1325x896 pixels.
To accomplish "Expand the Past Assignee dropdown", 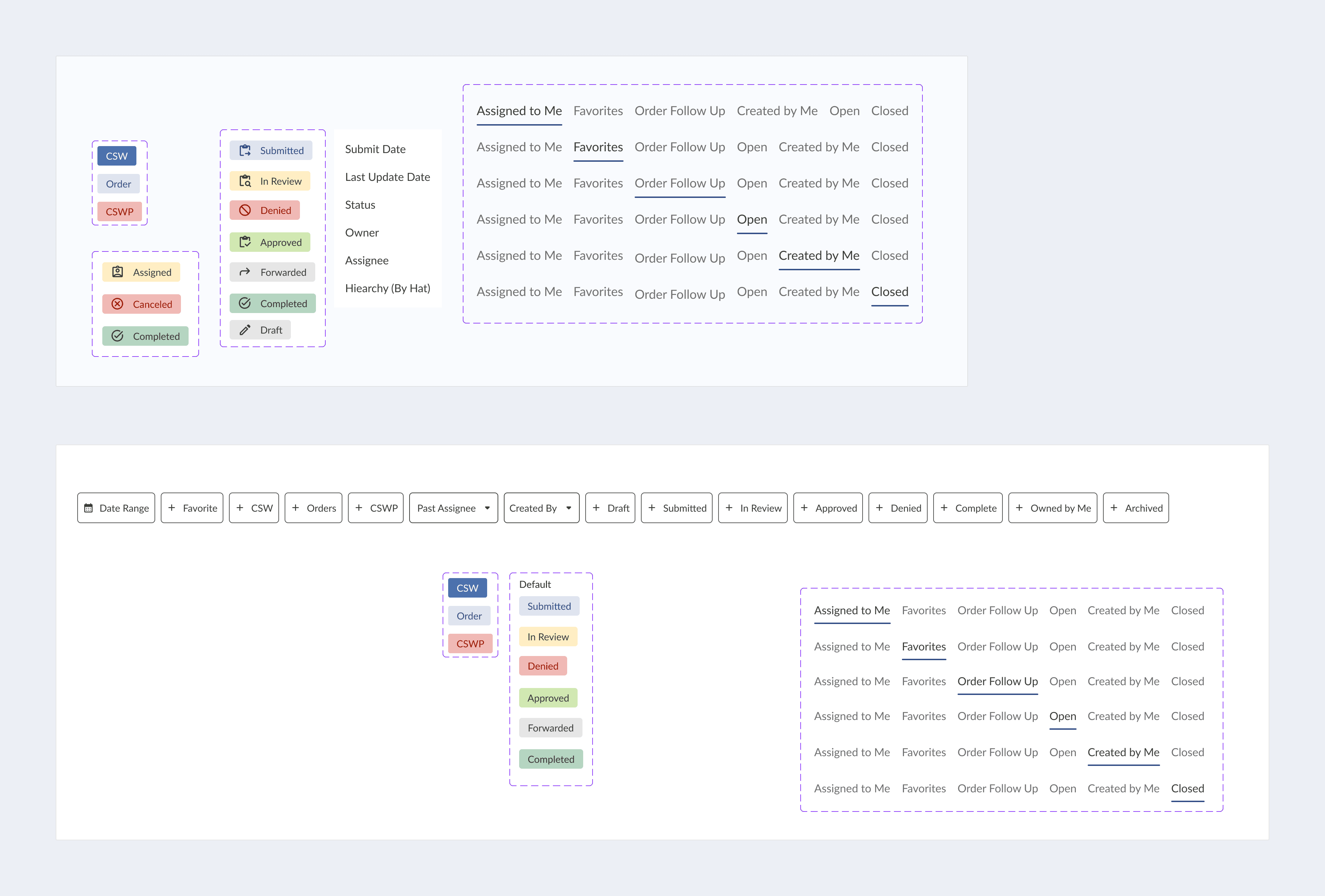I will (x=453, y=508).
